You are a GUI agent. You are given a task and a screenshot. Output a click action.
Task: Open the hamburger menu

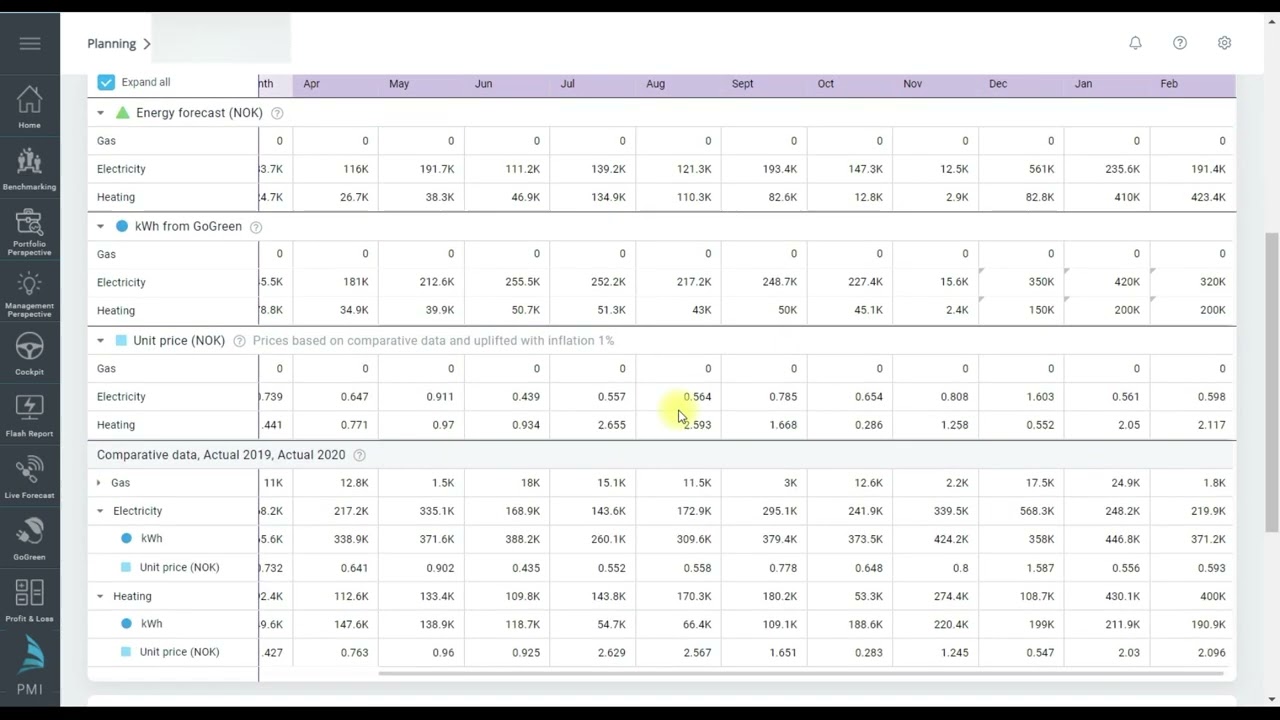[x=30, y=43]
